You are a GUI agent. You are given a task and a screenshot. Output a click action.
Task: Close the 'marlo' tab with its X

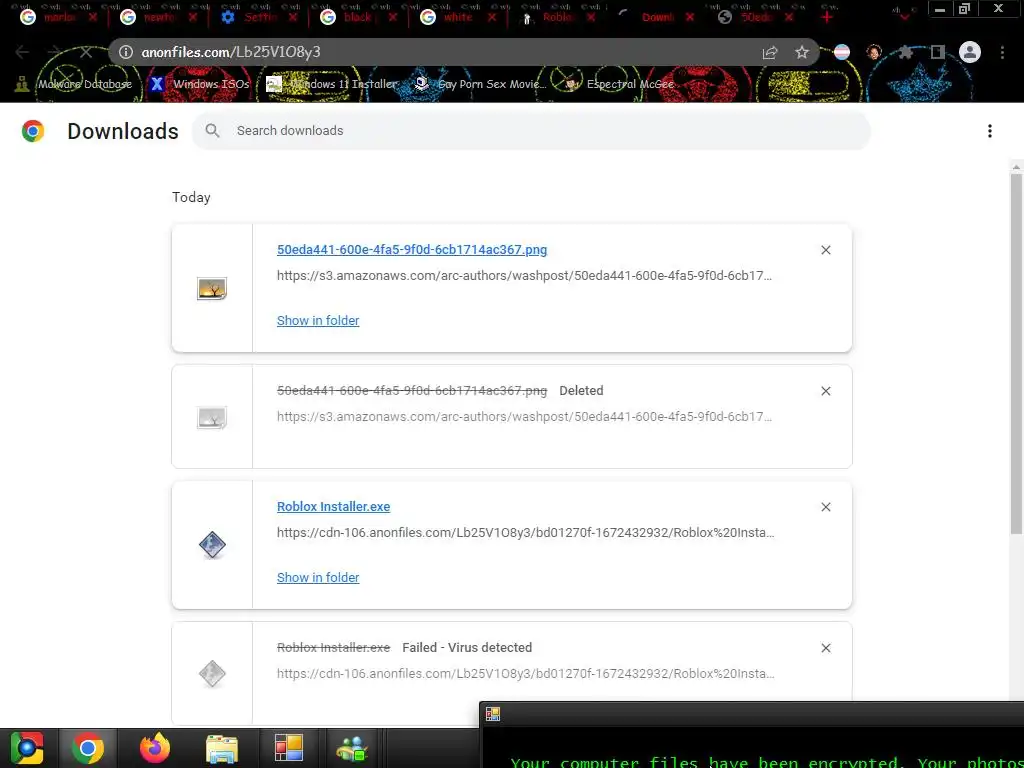[x=93, y=18]
